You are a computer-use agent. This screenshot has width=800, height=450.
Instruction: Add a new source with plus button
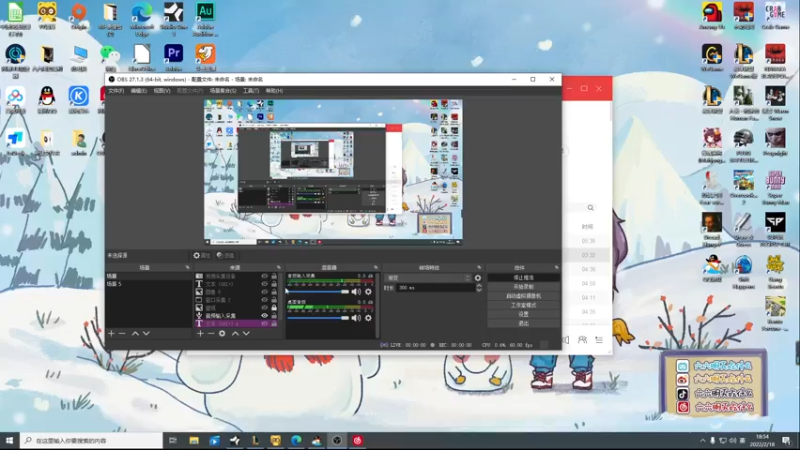(x=200, y=333)
